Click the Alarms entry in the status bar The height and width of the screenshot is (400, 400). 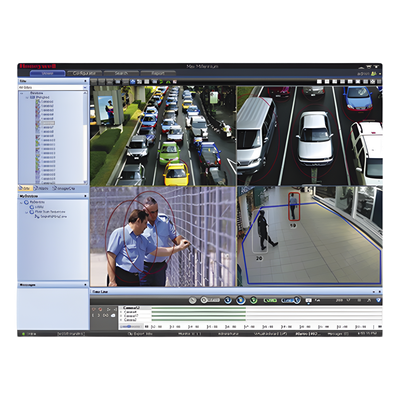coord(308,333)
